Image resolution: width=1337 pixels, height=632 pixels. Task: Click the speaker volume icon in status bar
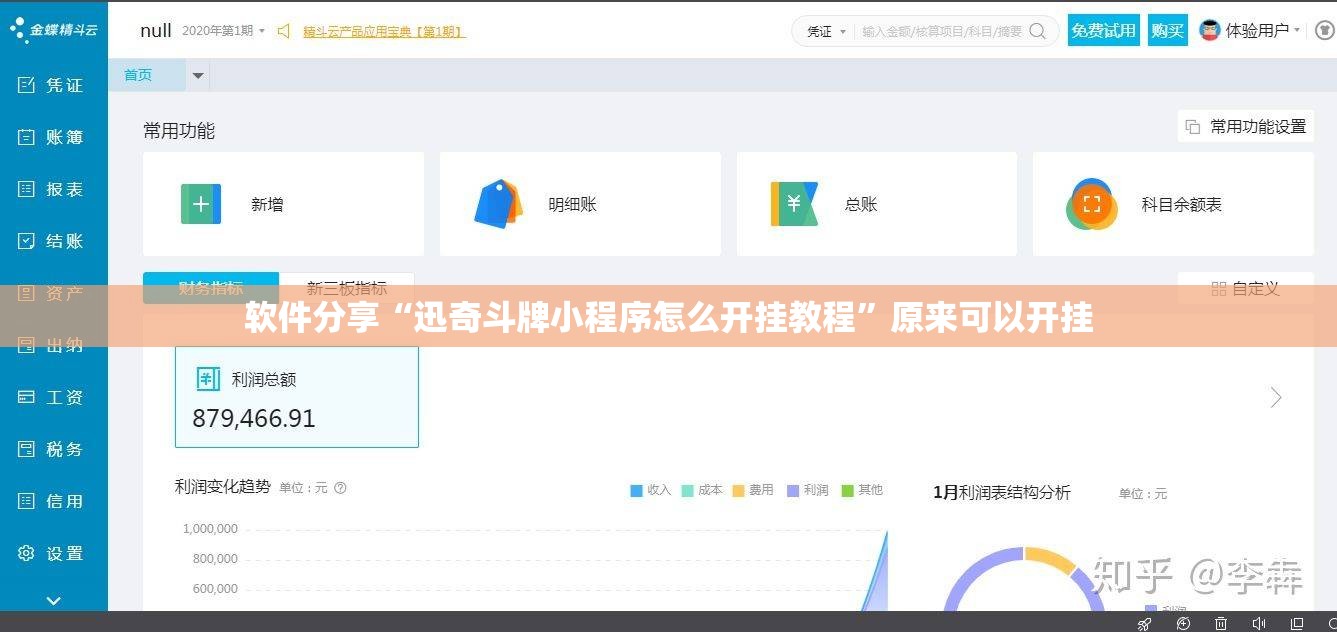pyautogui.click(x=1258, y=623)
